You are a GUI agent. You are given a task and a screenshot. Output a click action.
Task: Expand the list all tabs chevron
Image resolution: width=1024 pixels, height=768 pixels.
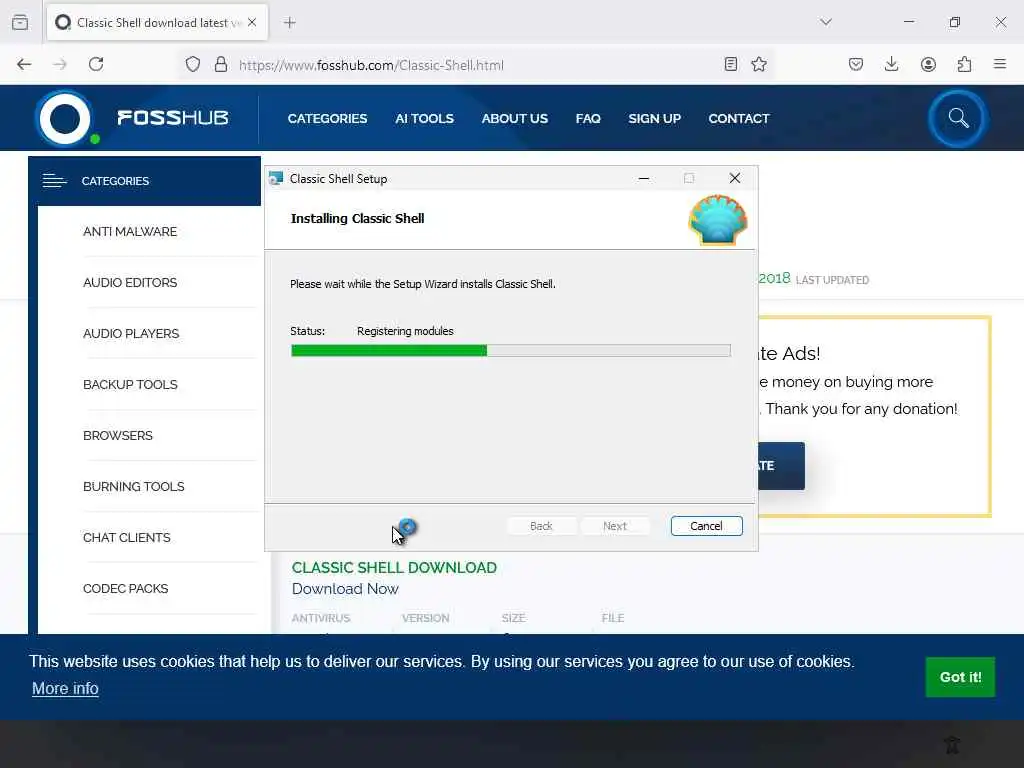tap(826, 22)
